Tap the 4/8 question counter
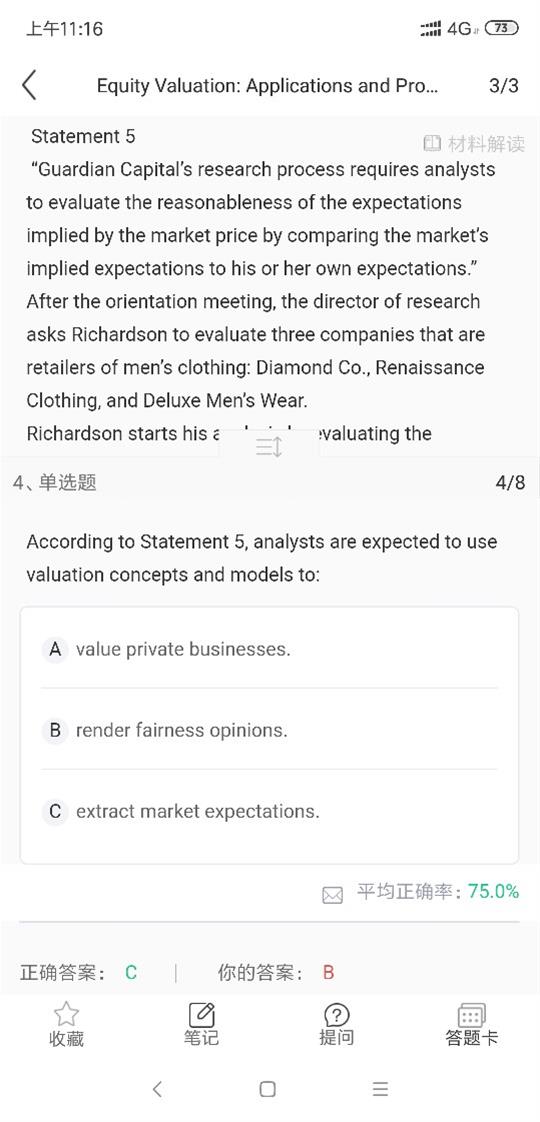This screenshot has height=1122, width=540. pyautogui.click(x=510, y=483)
